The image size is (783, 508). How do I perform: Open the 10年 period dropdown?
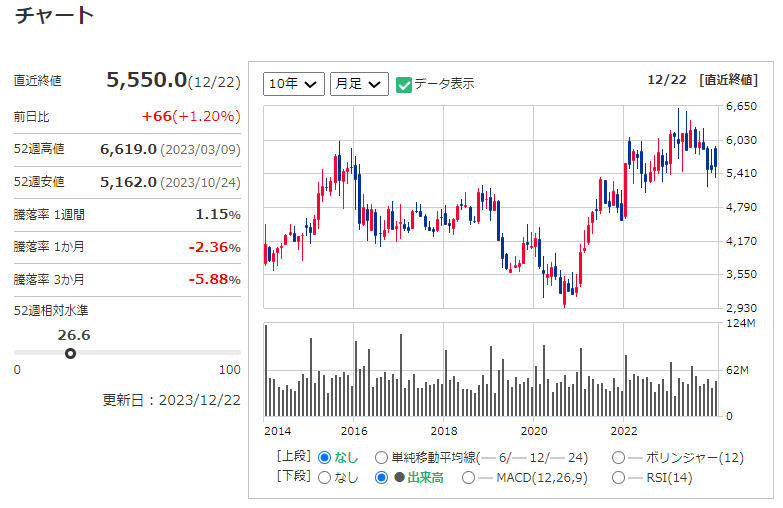294,84
